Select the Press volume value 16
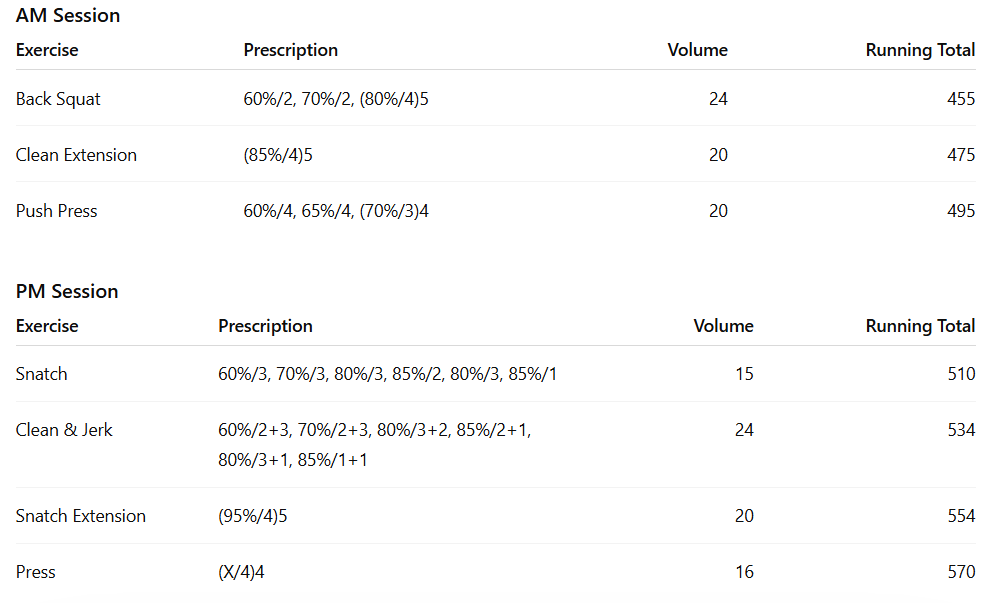 743,572
